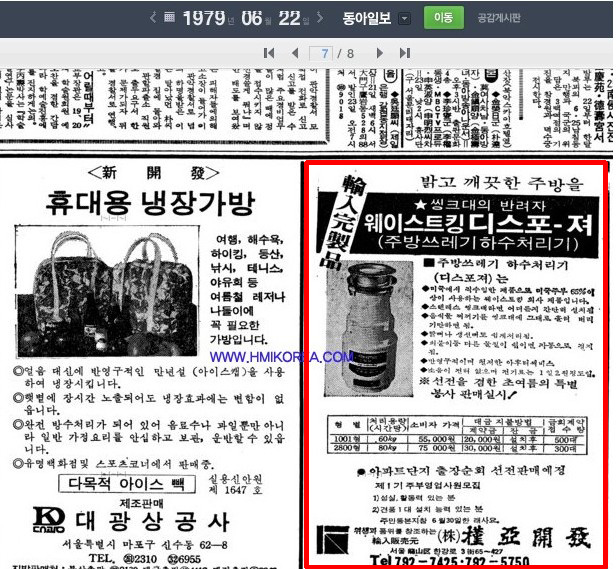
Task: Click the 다목적 아이스 빽 box
Action: (127, 483)
